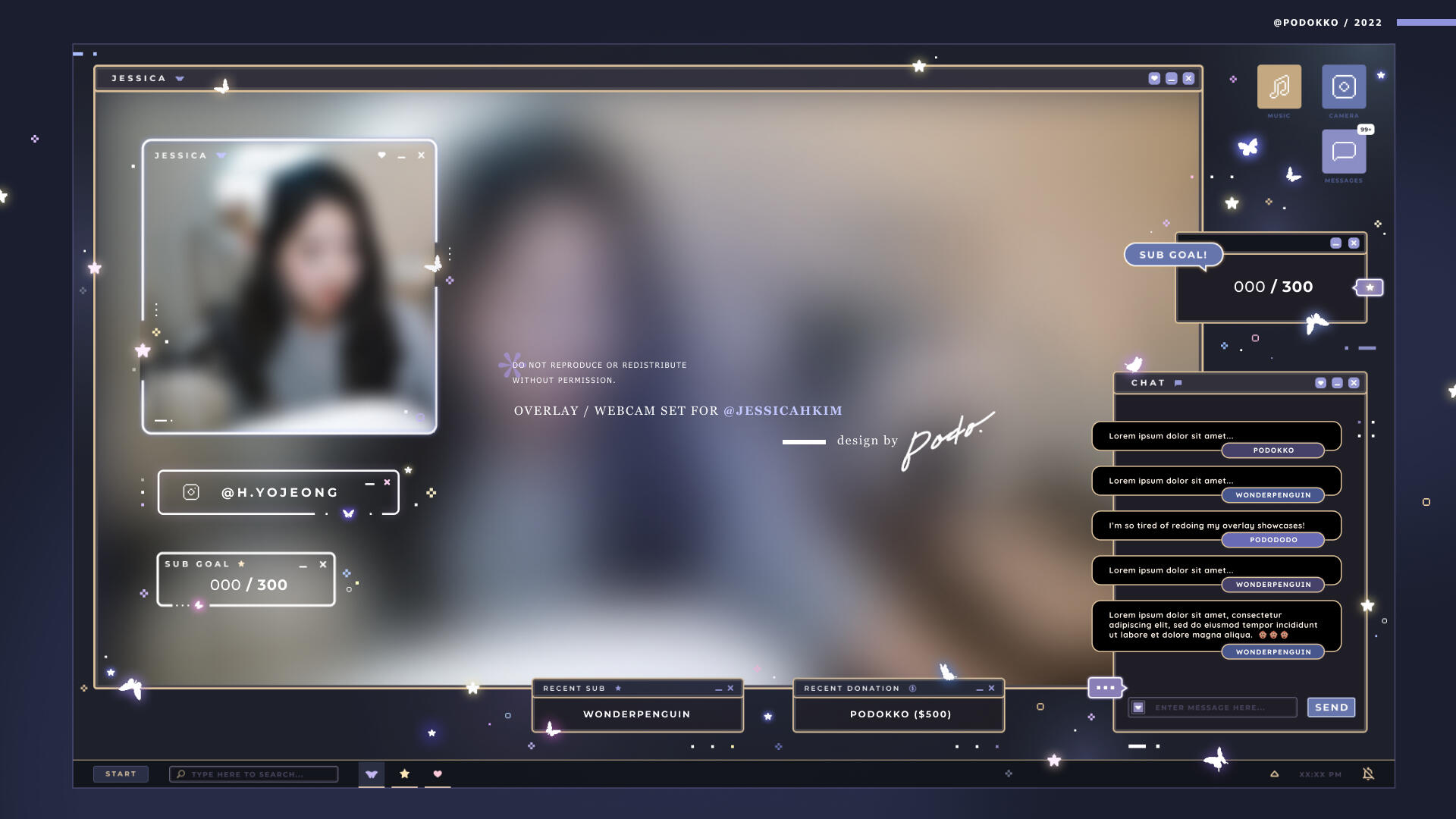
Task: Open the Messages app icon
Action: point(1343,151)
